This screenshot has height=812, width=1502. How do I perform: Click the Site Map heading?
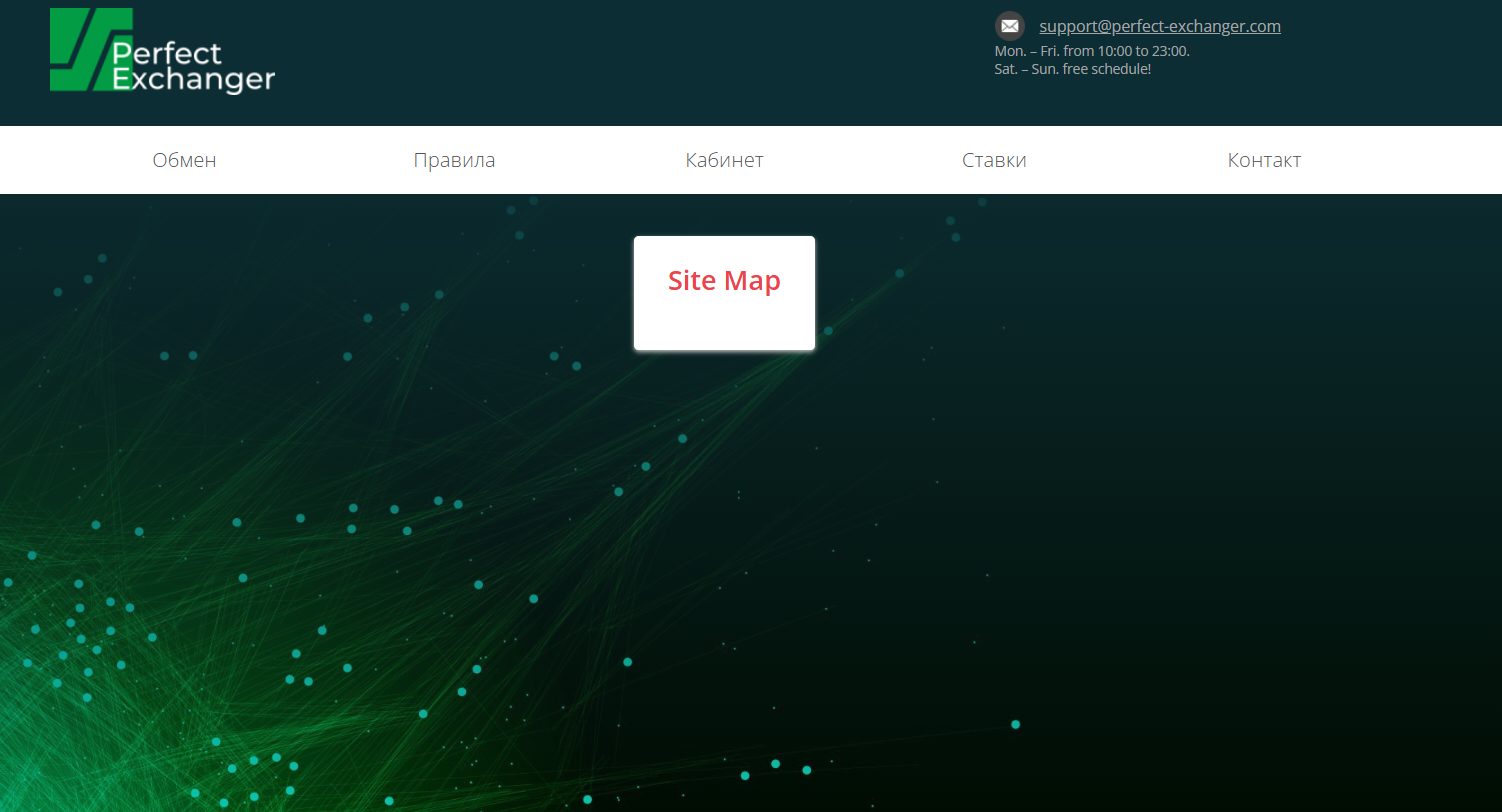(x=724, y=280)
